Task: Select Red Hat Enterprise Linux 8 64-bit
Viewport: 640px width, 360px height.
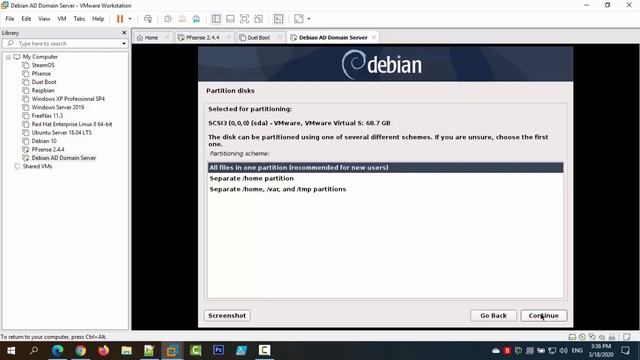Action: click(72, 124)
